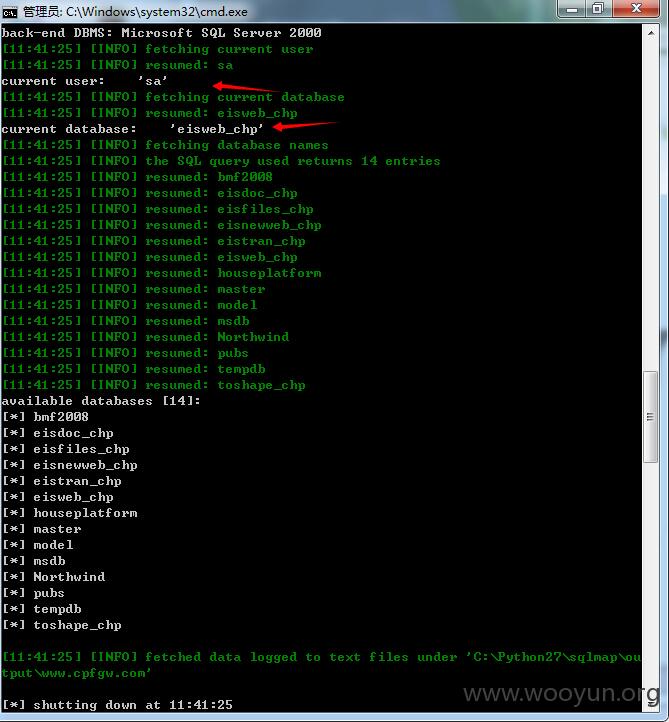Image resolution: width=669 pixels, height=722 pixels.
Task: Click the log line 'resumed: houseplatform'
Action: point(162,273)
